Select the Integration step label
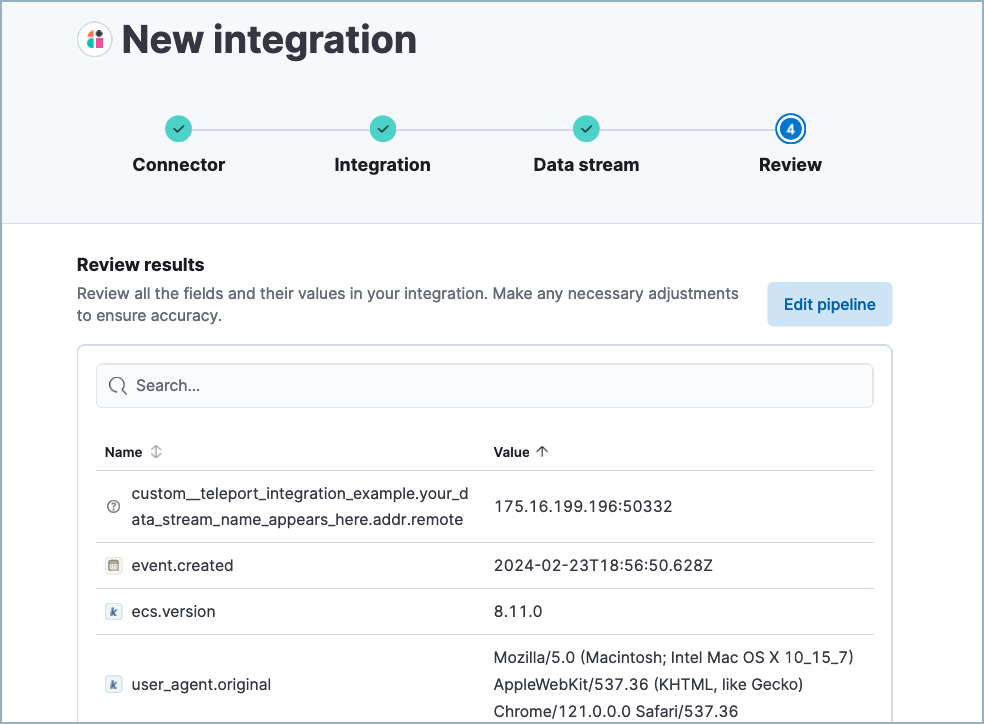 [382, 164]
